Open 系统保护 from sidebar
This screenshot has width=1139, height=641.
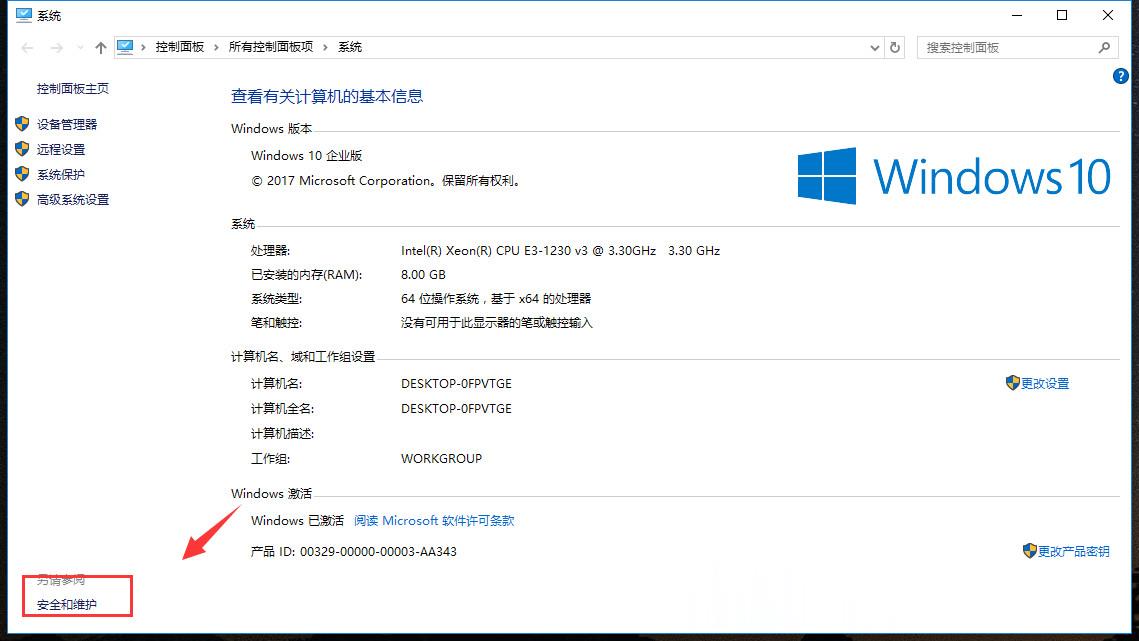point(61,174)
